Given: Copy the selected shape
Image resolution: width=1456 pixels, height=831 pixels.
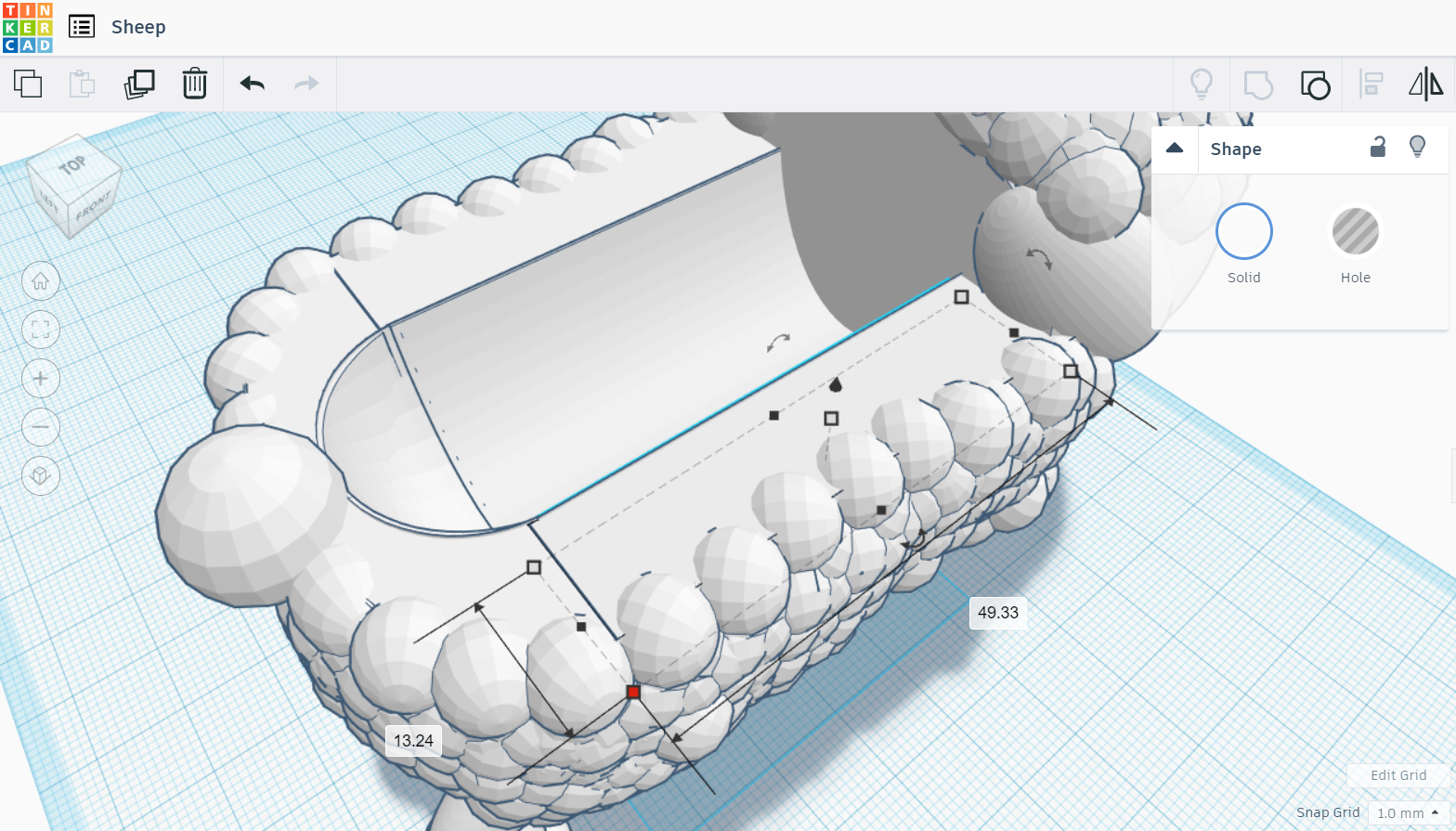Looking at the screenshot, I should click(x=28, y=84).
